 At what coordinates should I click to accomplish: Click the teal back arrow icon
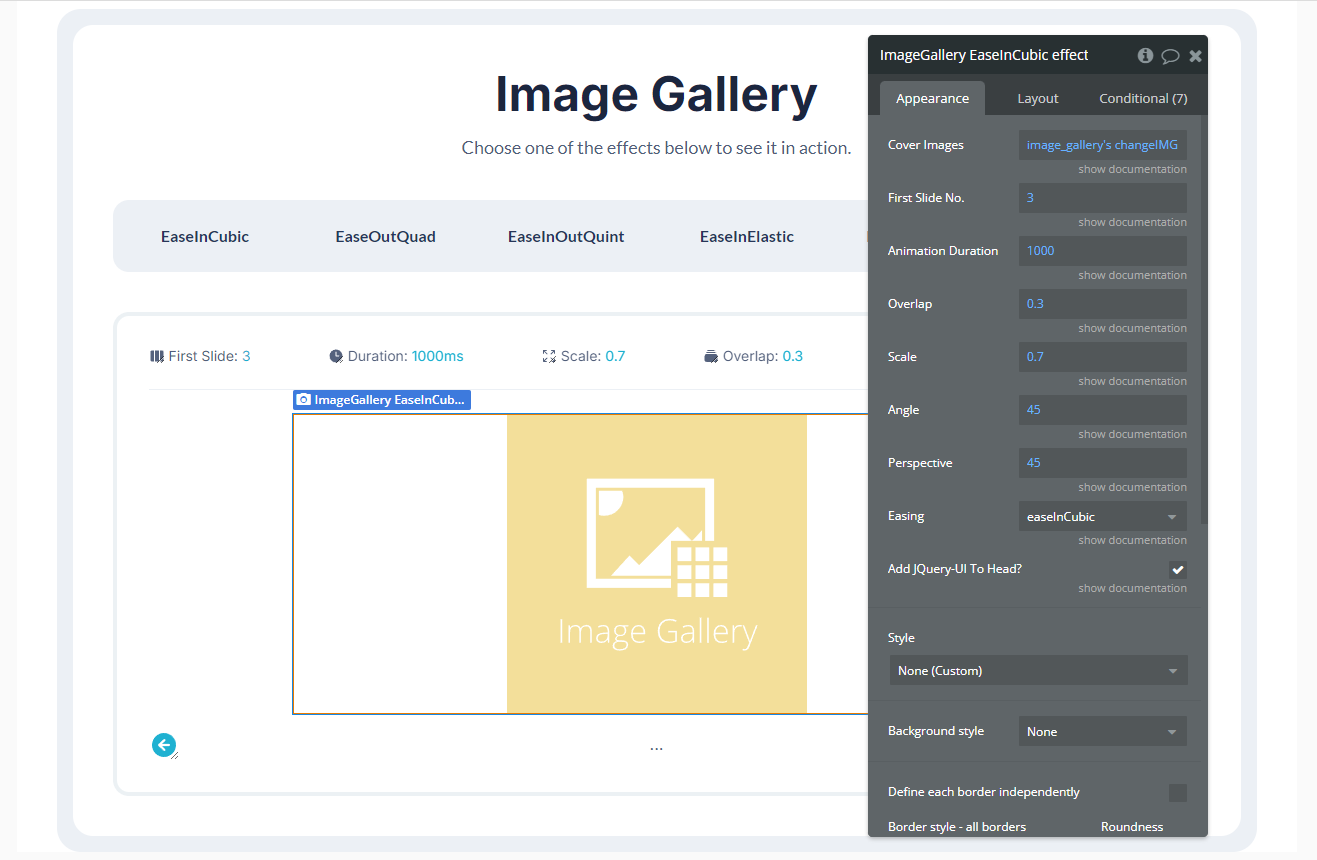pyautogui.click(x=164, y=745)
